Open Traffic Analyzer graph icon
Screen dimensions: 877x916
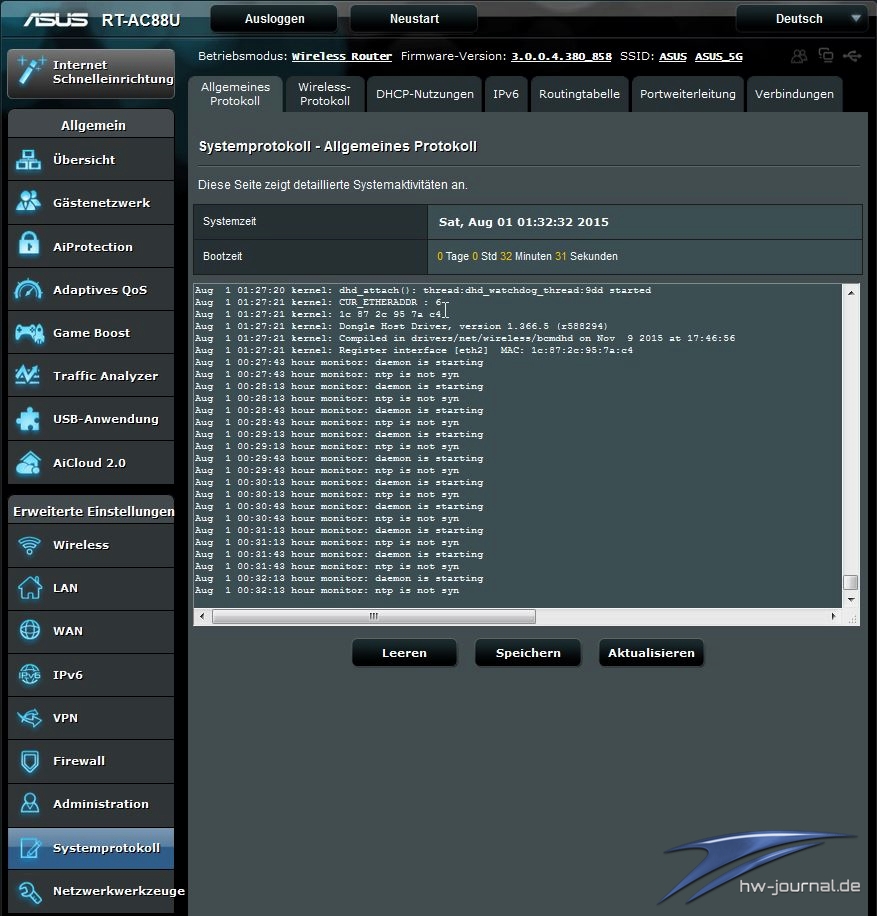click(x=28, y=375)
